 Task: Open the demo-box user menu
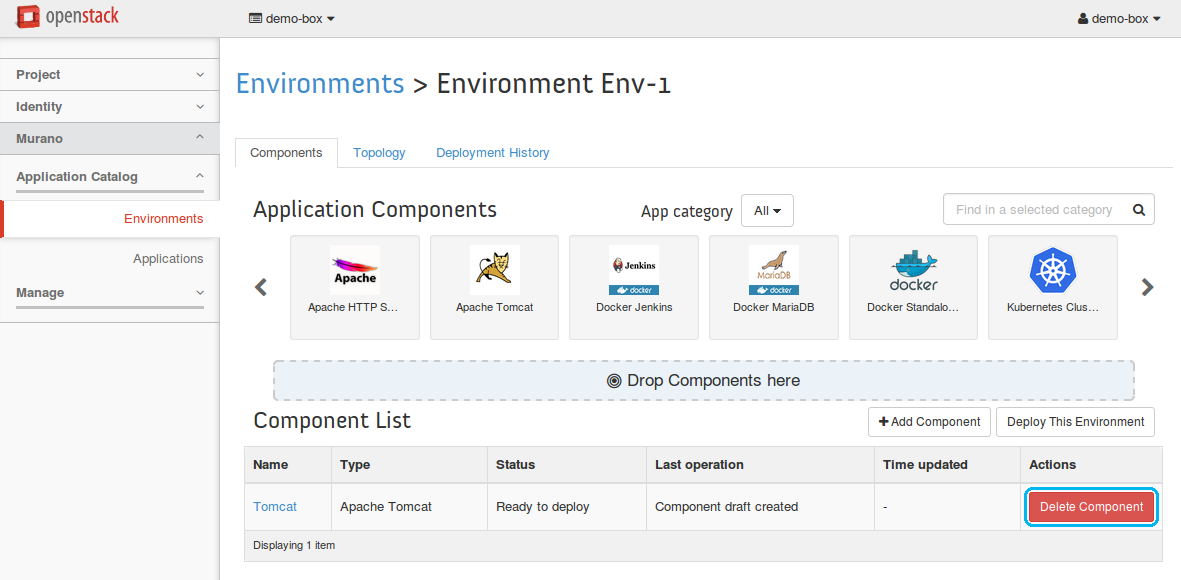pos(1118,18)
